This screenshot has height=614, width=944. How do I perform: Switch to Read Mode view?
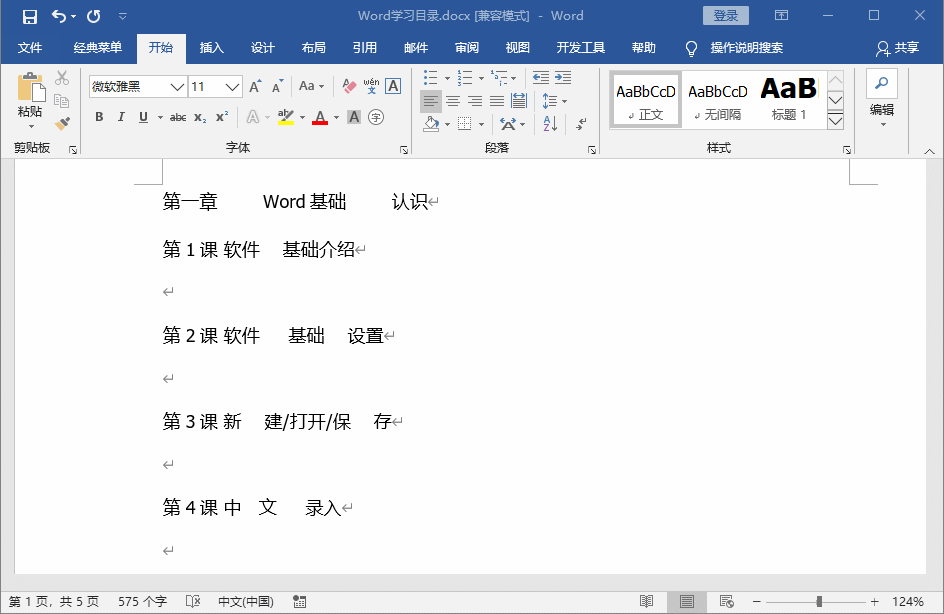click(647, 601)
